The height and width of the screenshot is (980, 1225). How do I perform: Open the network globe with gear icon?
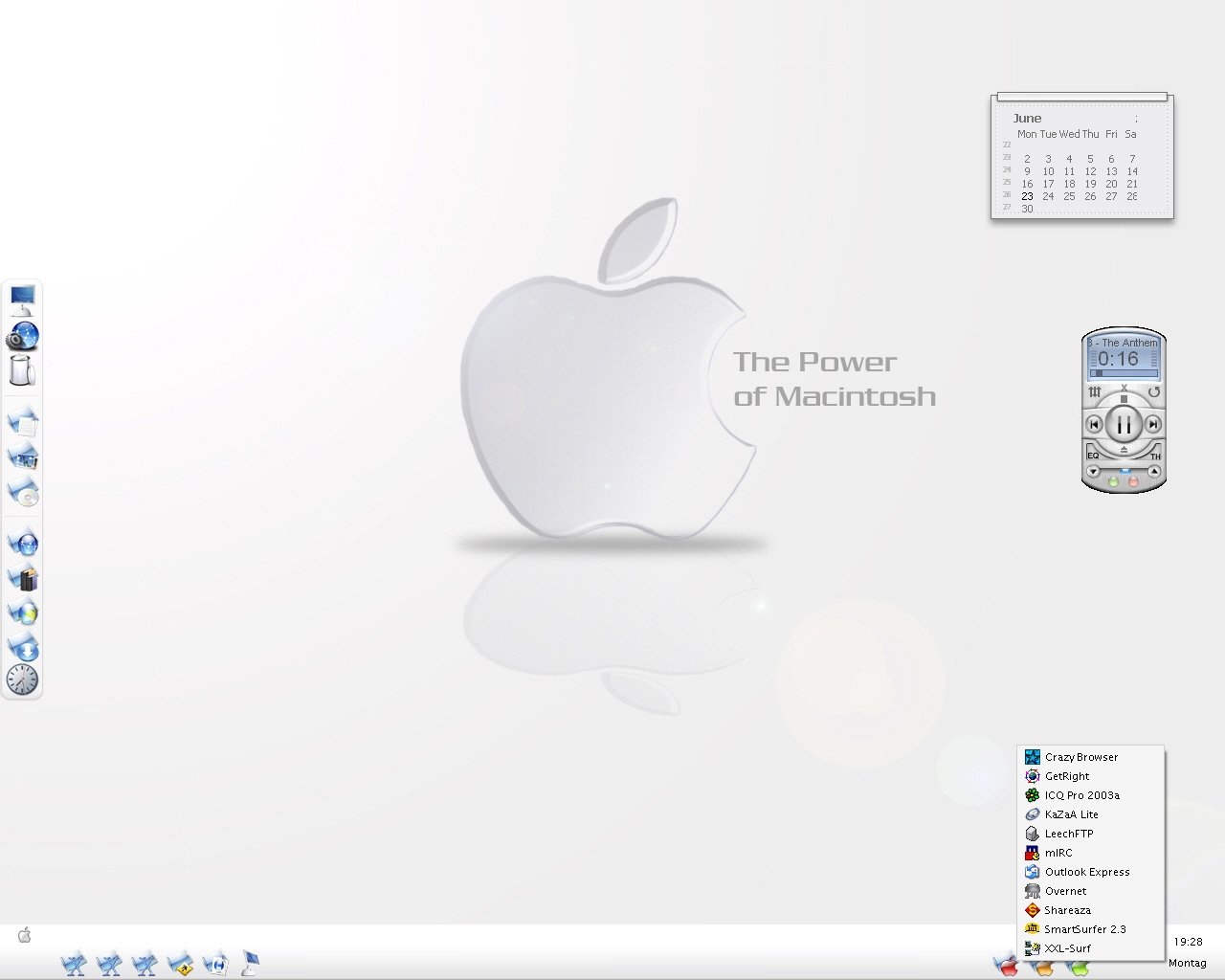coord(22,336)
